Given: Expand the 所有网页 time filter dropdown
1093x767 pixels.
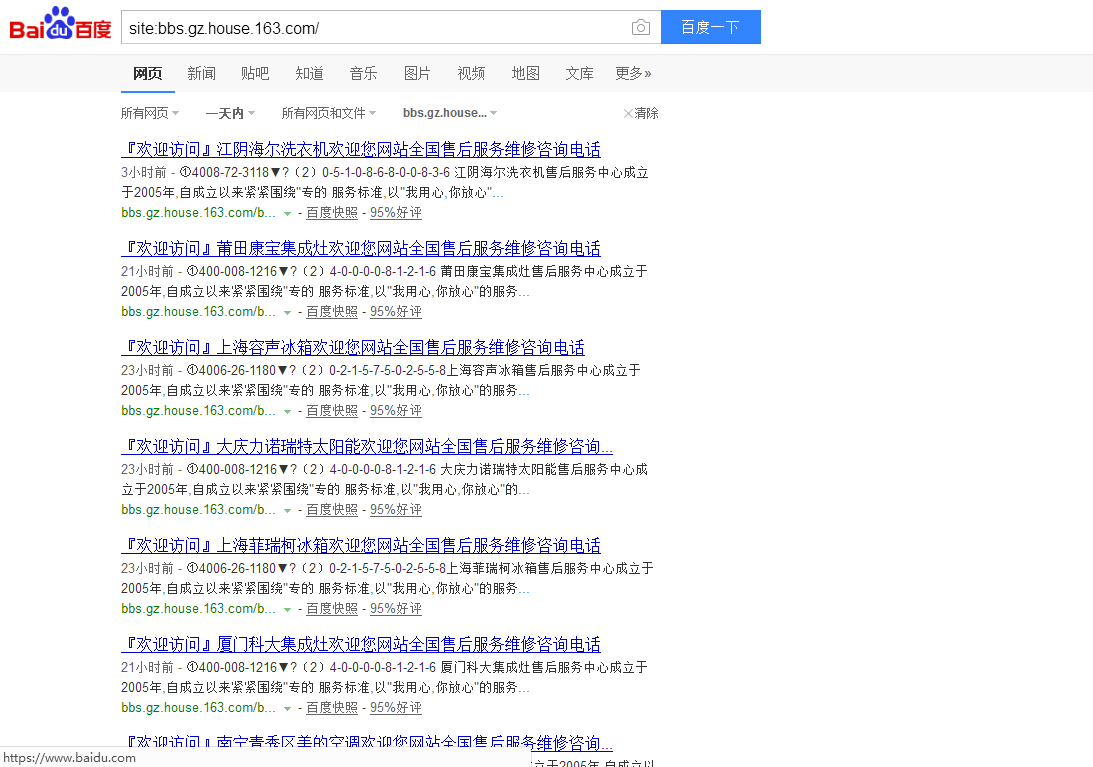Looking at the screenshot, I should pyautogui.click(x=149, y=113).
